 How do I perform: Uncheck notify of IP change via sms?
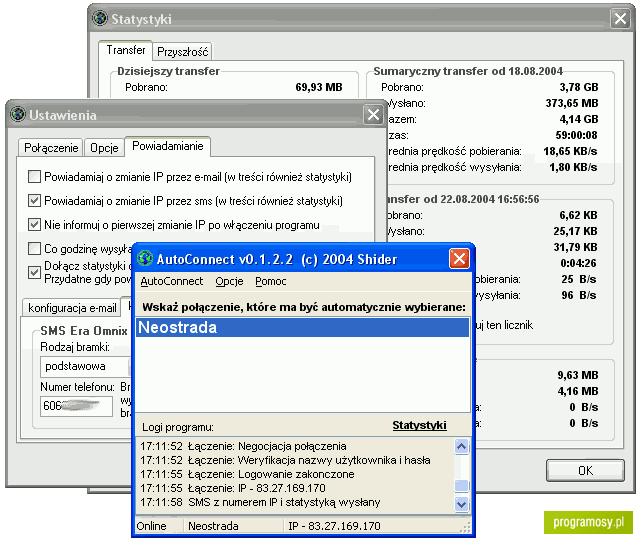36,201
